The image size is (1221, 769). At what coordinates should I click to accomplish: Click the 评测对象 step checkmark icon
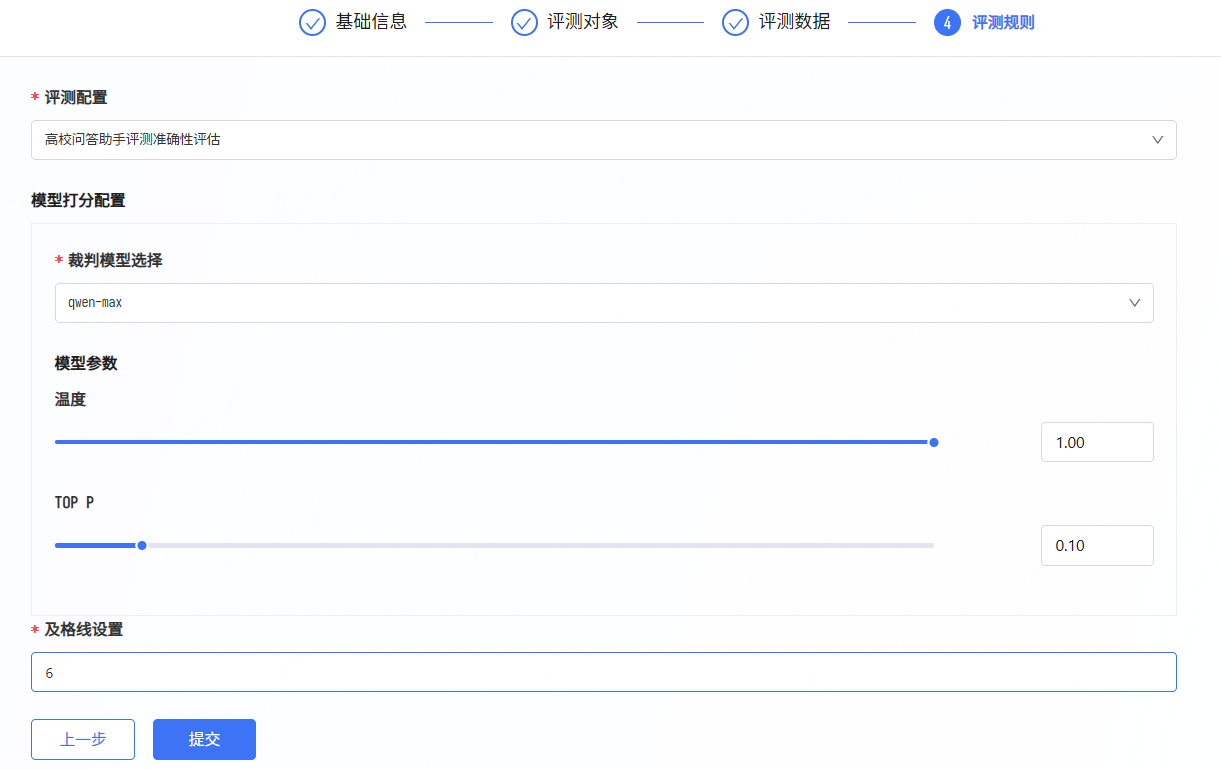(x=525, y=22)
